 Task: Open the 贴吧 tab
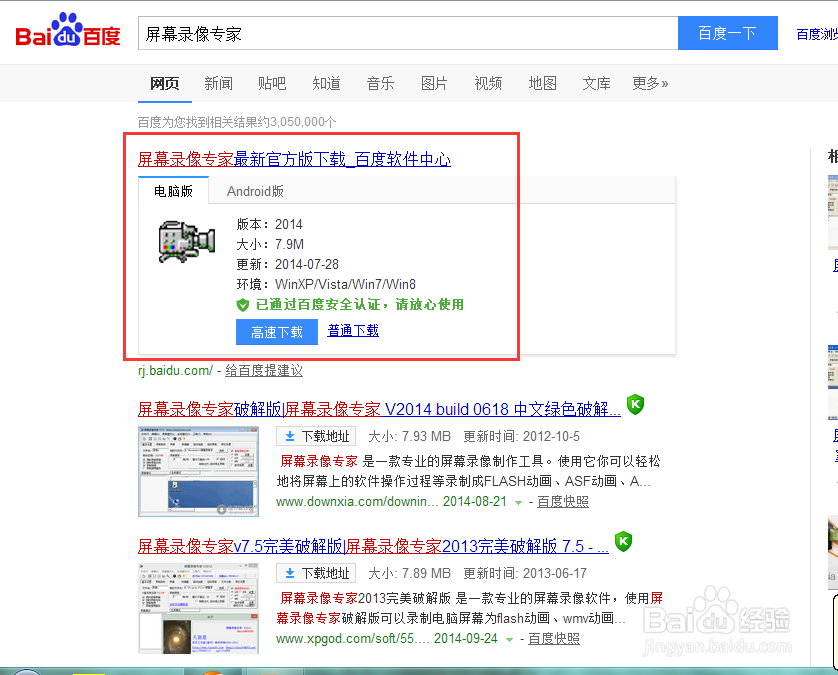point(272,83)
